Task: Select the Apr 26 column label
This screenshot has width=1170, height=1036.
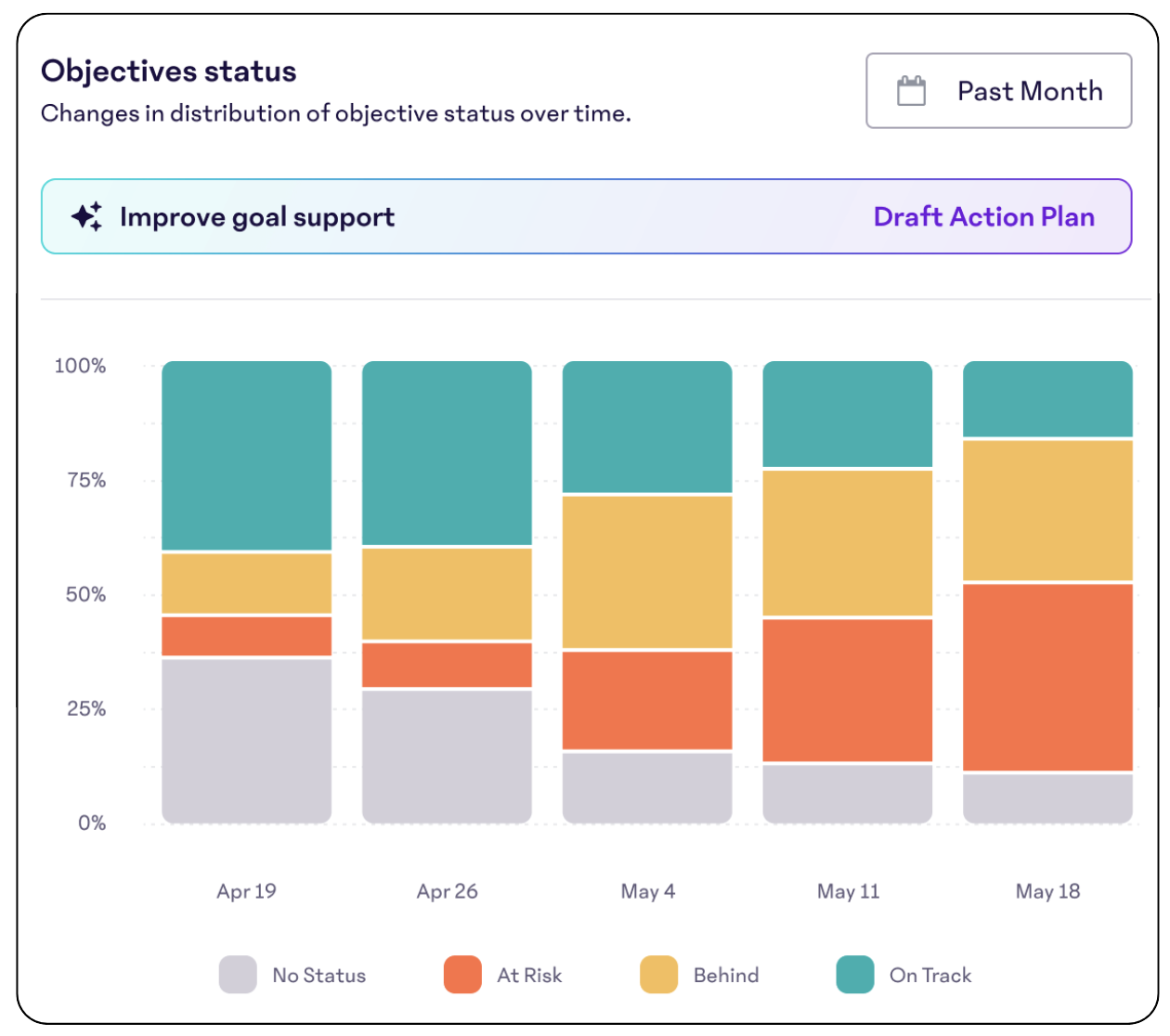Action: (x=447, y=891)
